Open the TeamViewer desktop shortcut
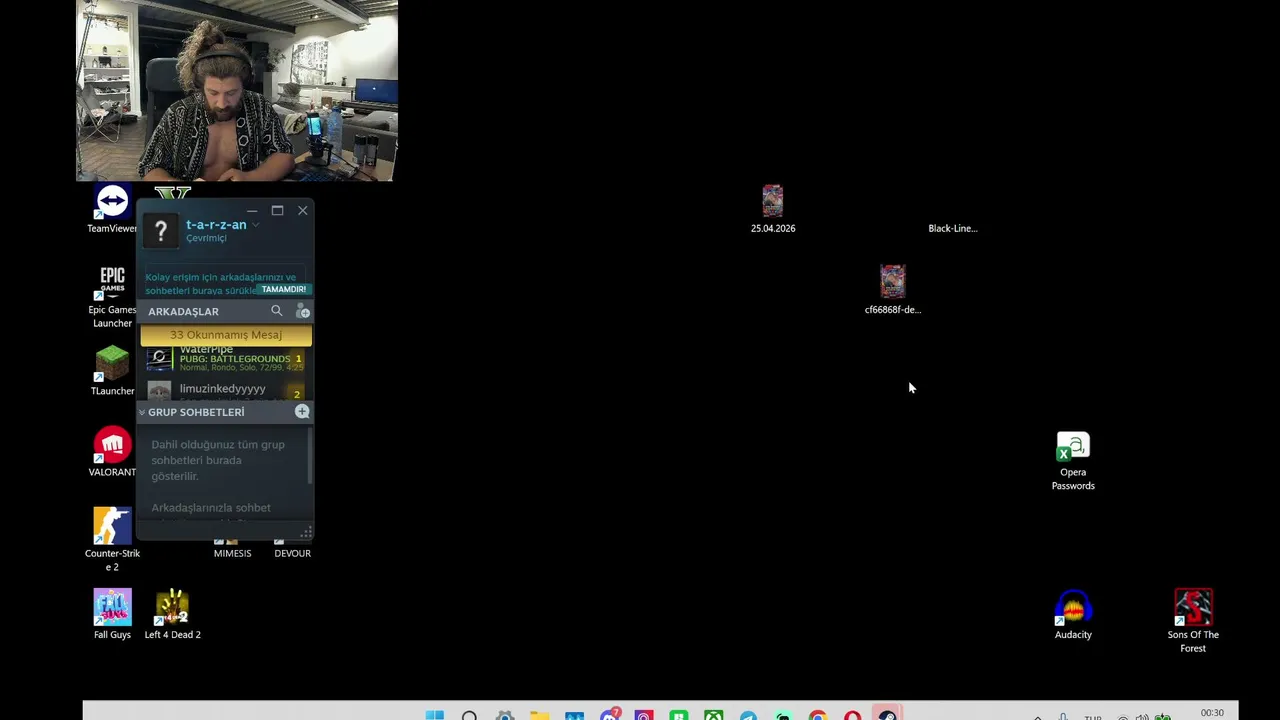Image resolution: width=1280 pixels, height=720 pixels. [x=112, y=208]
